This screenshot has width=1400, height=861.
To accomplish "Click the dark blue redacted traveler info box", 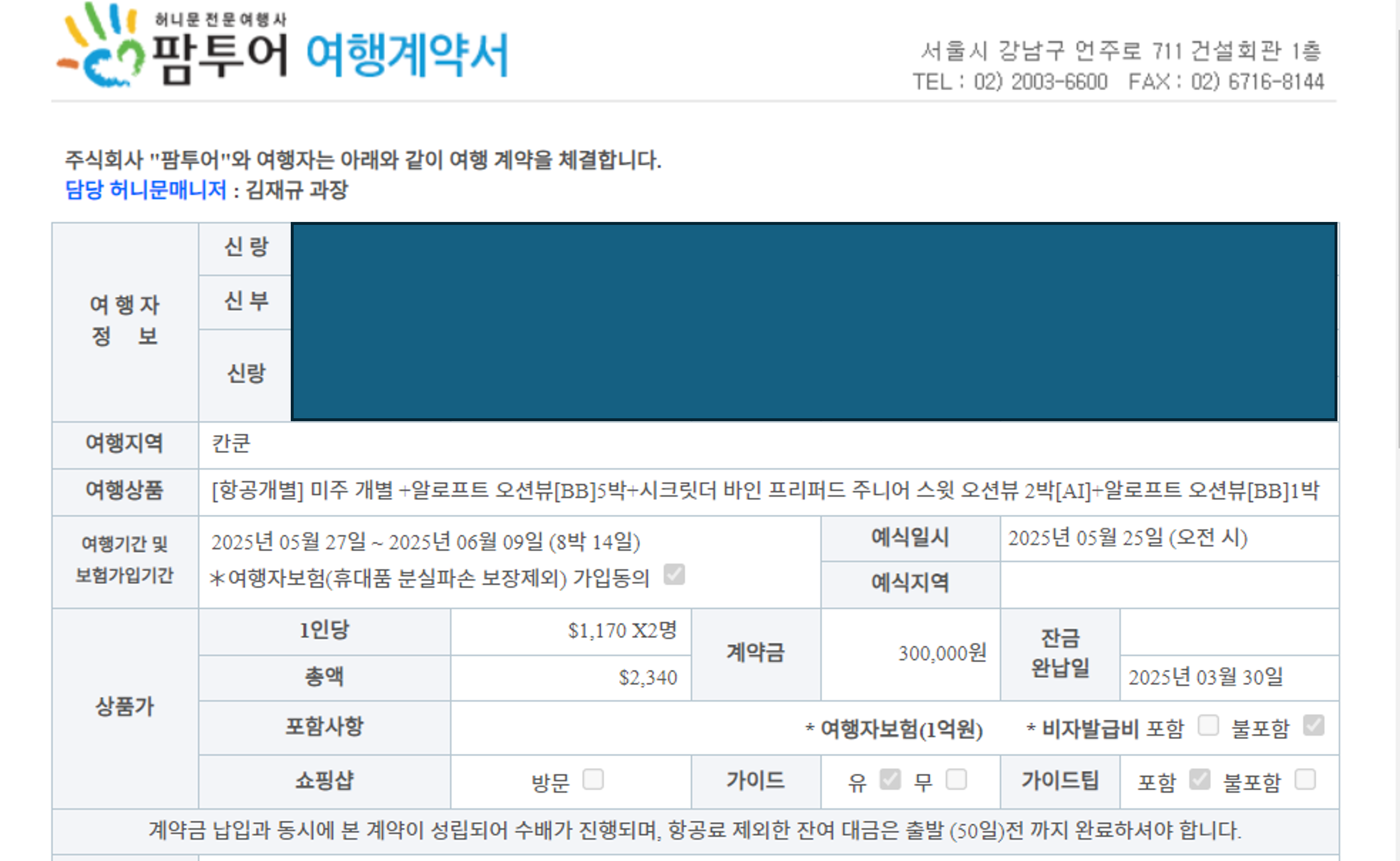I will [x=813, y=322].
